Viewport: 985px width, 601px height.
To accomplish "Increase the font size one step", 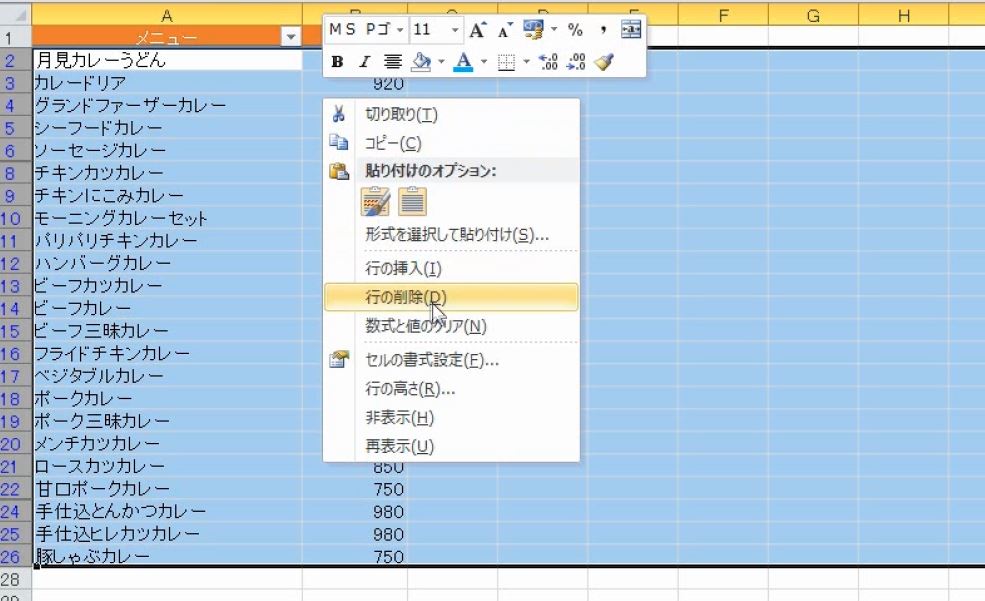I will (x=477, y=29).
